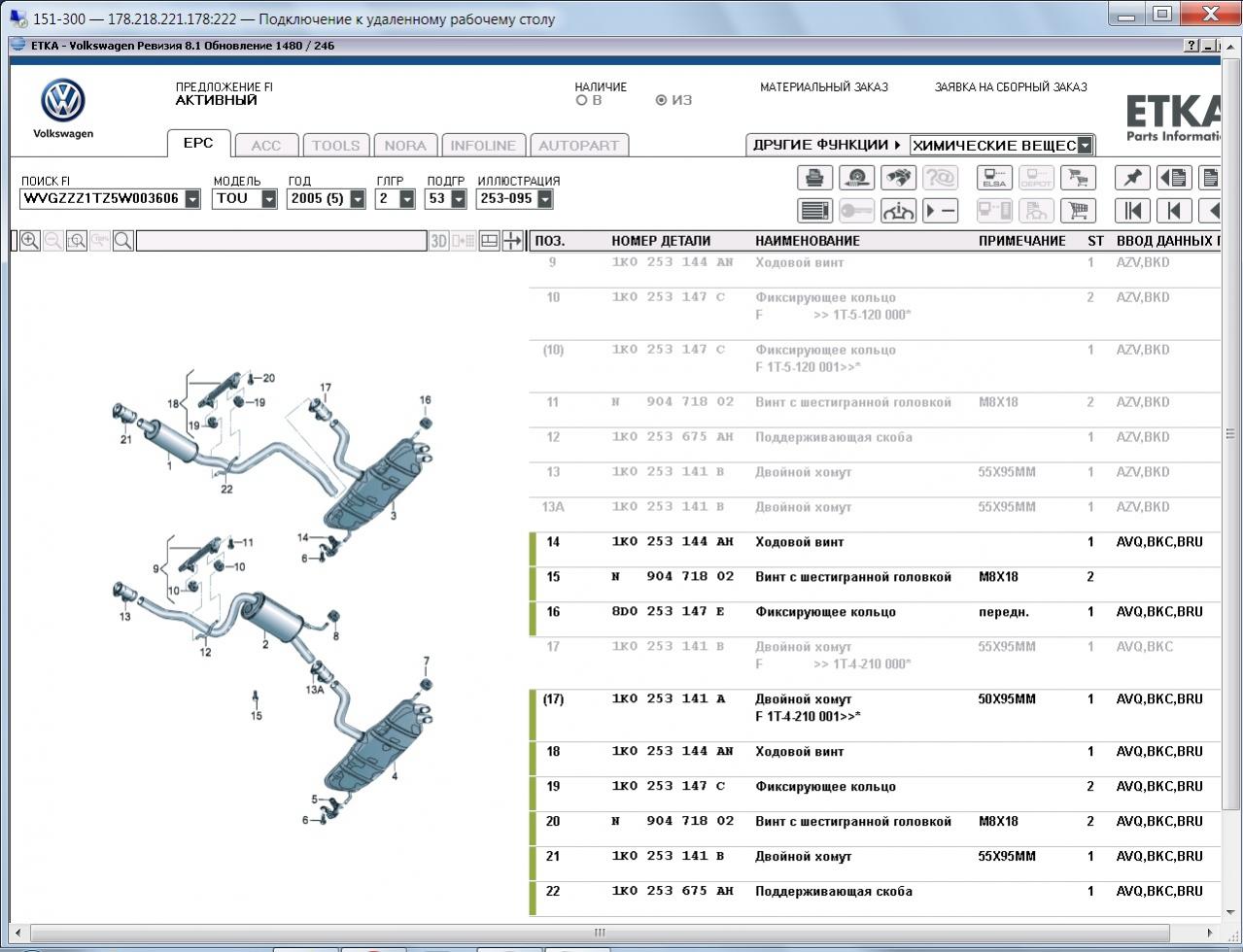This screenshot has height=952, width=1243.
Task: Open the ПОИСК FI VIN dropdown
Action: (192, 199)
